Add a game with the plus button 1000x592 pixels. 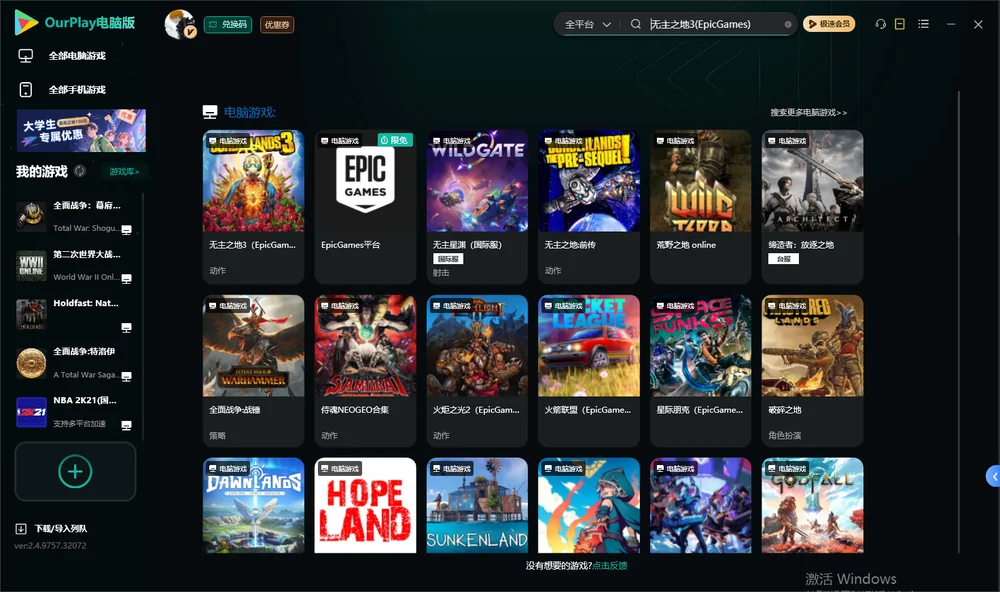point(75,471)
